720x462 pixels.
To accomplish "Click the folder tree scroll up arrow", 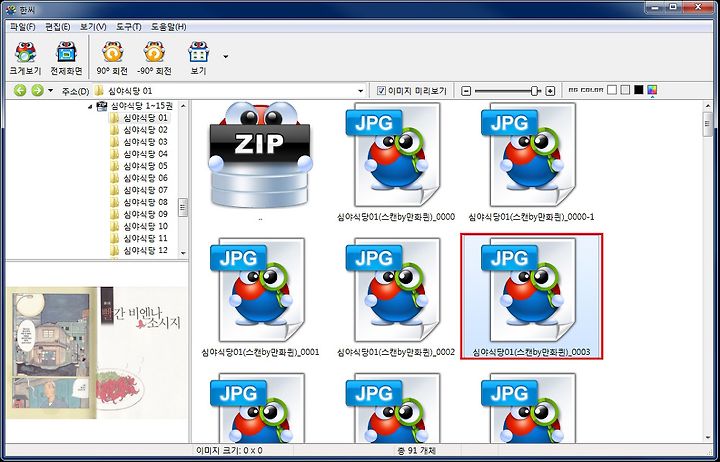I will coord(183,106).
